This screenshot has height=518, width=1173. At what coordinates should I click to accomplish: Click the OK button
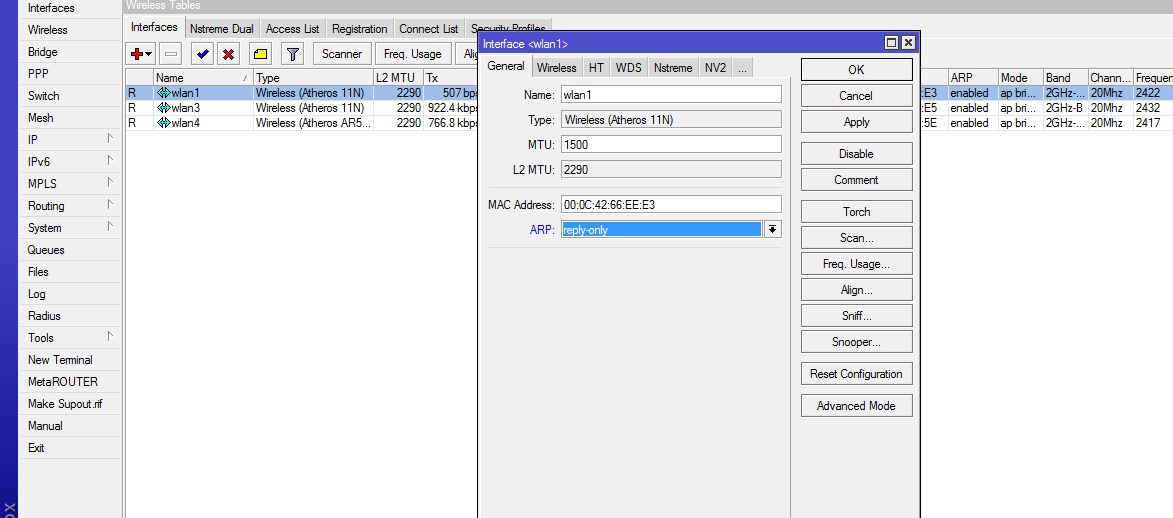(x=857, y=70)
